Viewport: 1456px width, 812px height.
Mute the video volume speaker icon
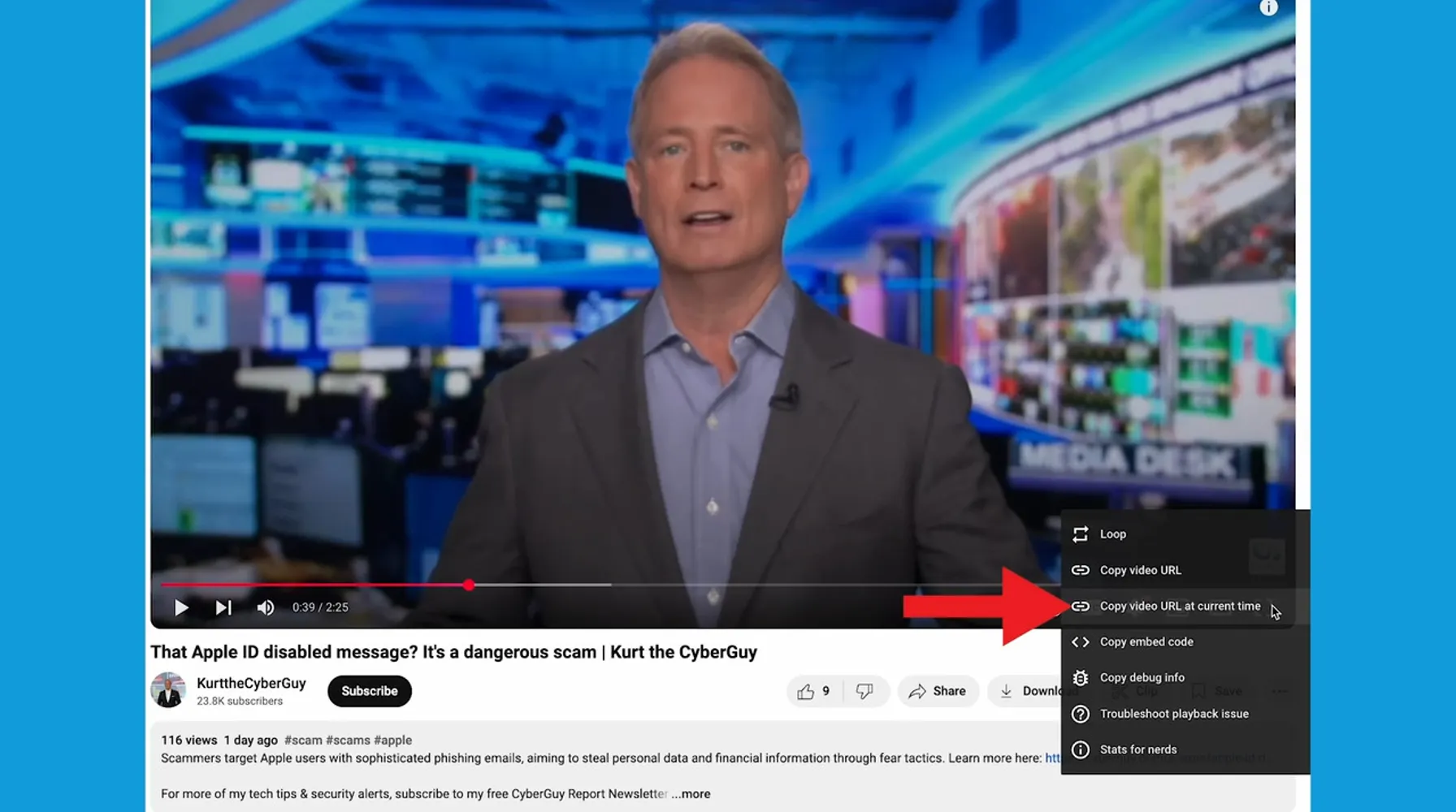tap(266, 607)
